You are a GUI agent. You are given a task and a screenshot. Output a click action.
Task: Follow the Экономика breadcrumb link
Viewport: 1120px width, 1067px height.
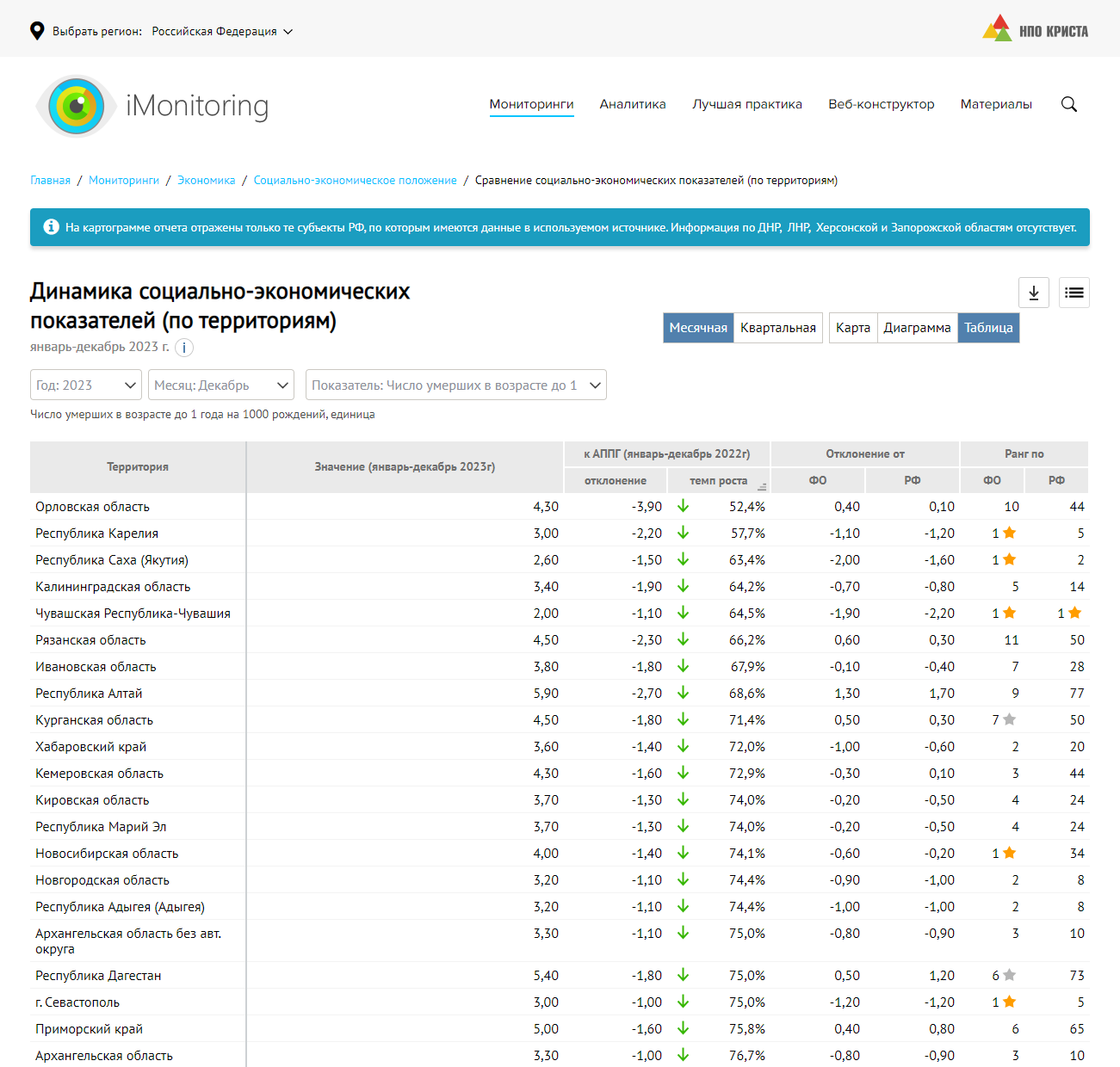[x=206, y=180]
